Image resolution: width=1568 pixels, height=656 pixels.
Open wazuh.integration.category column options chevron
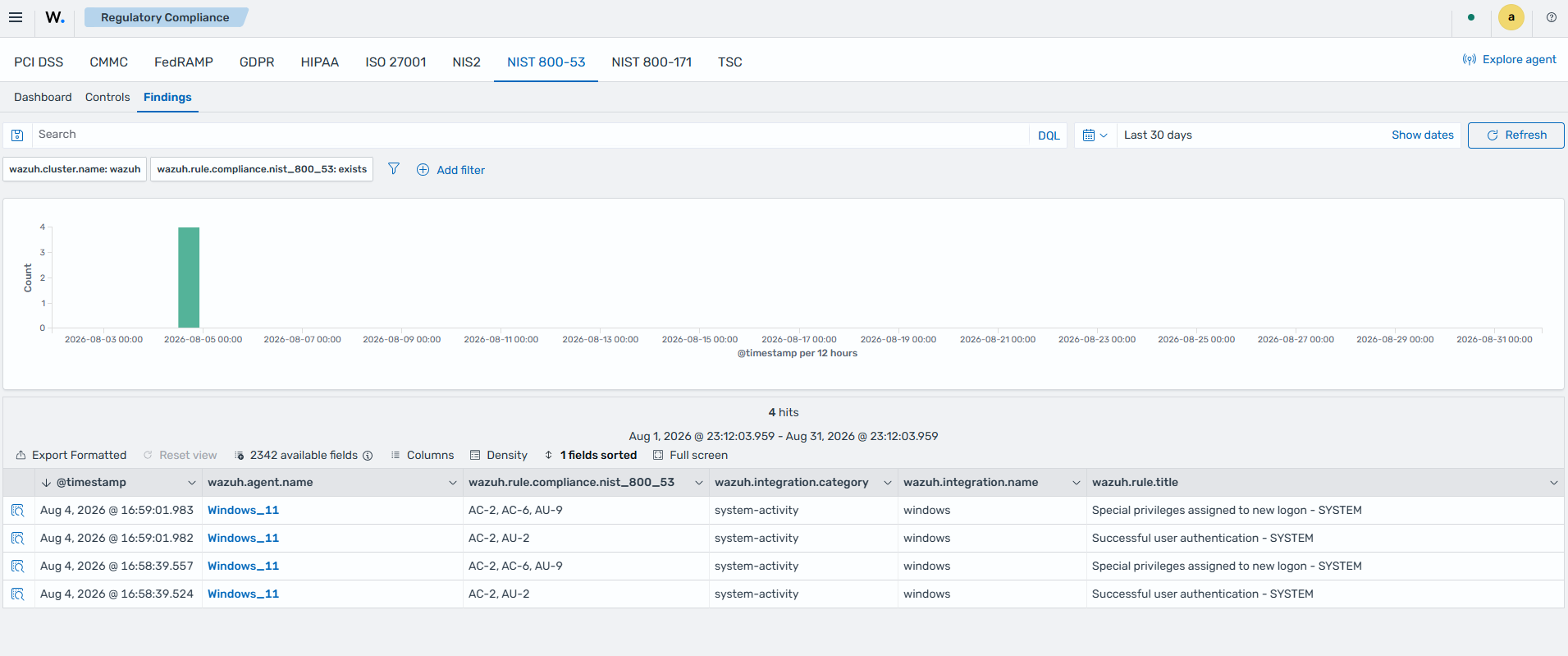[887, 483]
